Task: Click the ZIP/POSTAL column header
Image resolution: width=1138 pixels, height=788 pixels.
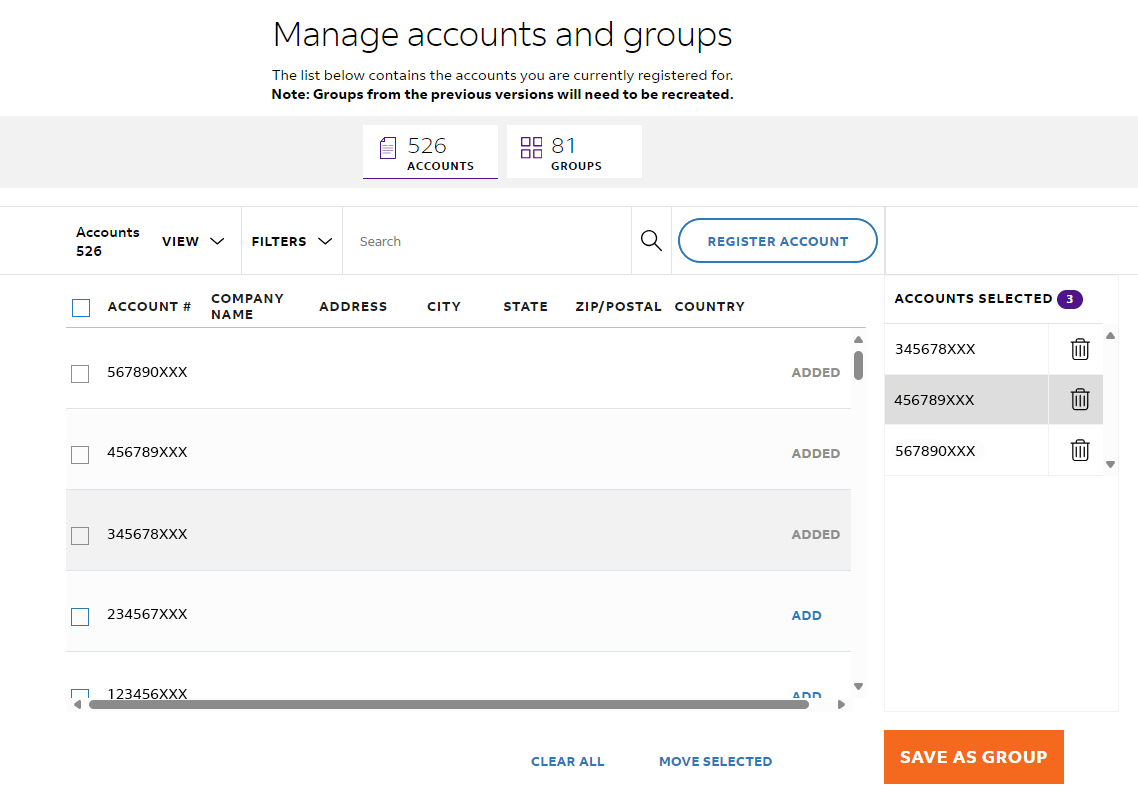Action: [x=618, y=306]
